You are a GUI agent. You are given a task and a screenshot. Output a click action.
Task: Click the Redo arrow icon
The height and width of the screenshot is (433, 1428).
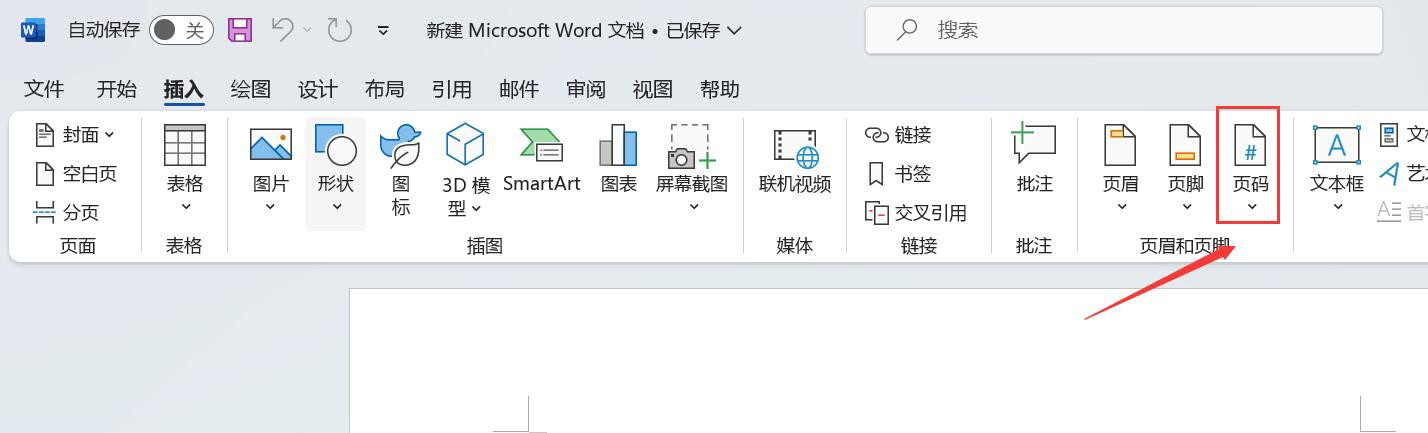(340, 30)
